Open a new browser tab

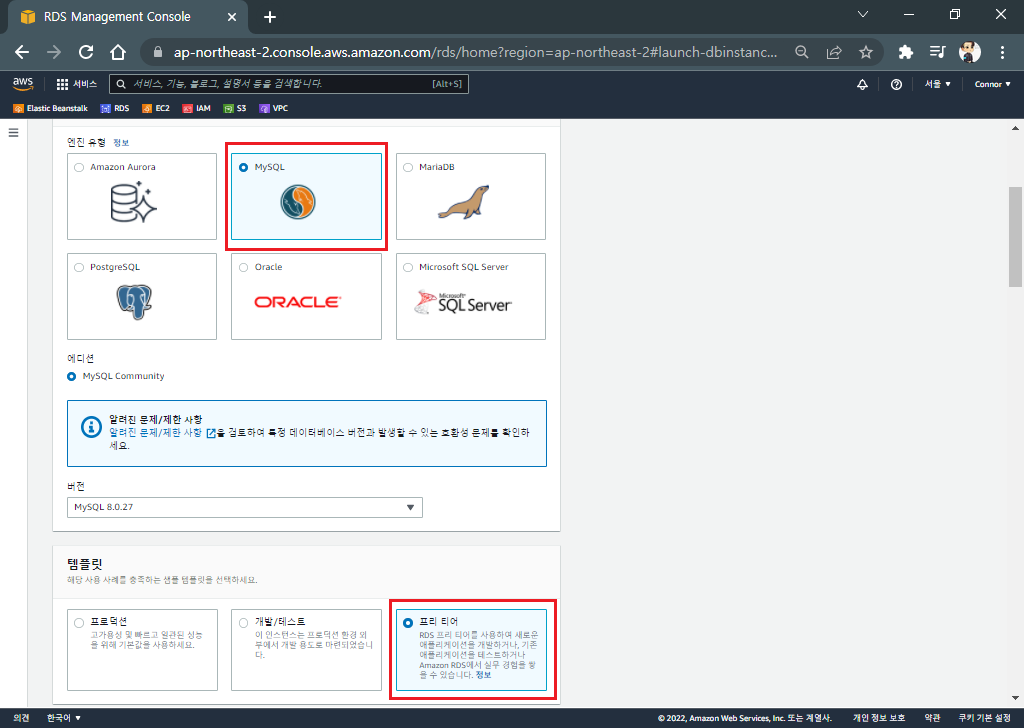click(270, 17)
